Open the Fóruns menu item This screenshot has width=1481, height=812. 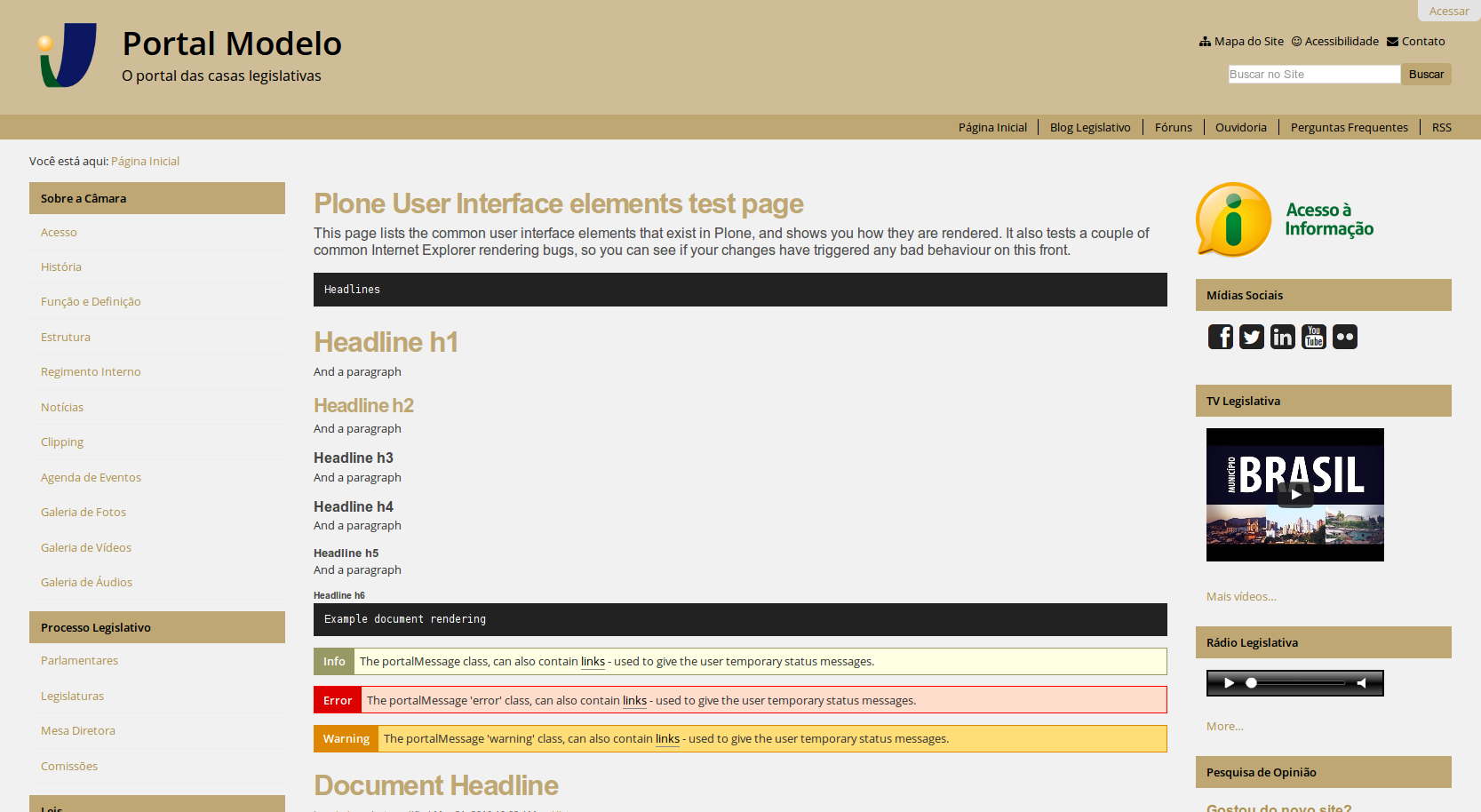click(x=1174, y=127)
